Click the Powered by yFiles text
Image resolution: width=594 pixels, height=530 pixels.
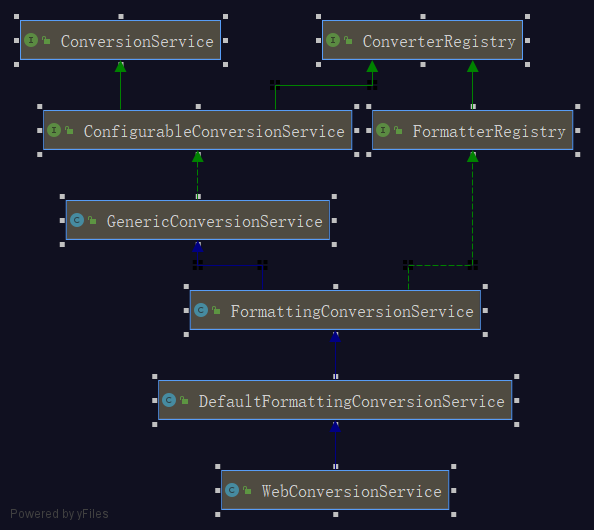pos(59,514)
